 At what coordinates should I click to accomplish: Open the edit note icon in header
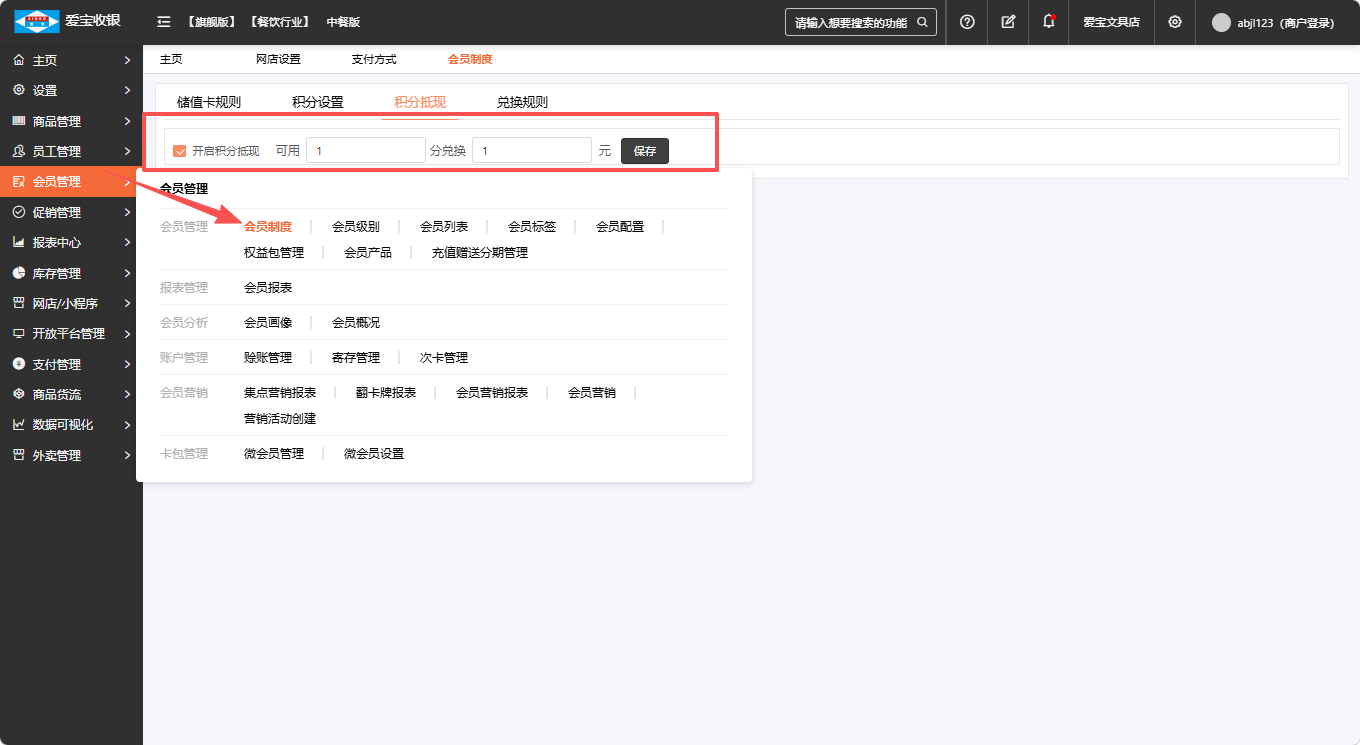pos(1008,22)
